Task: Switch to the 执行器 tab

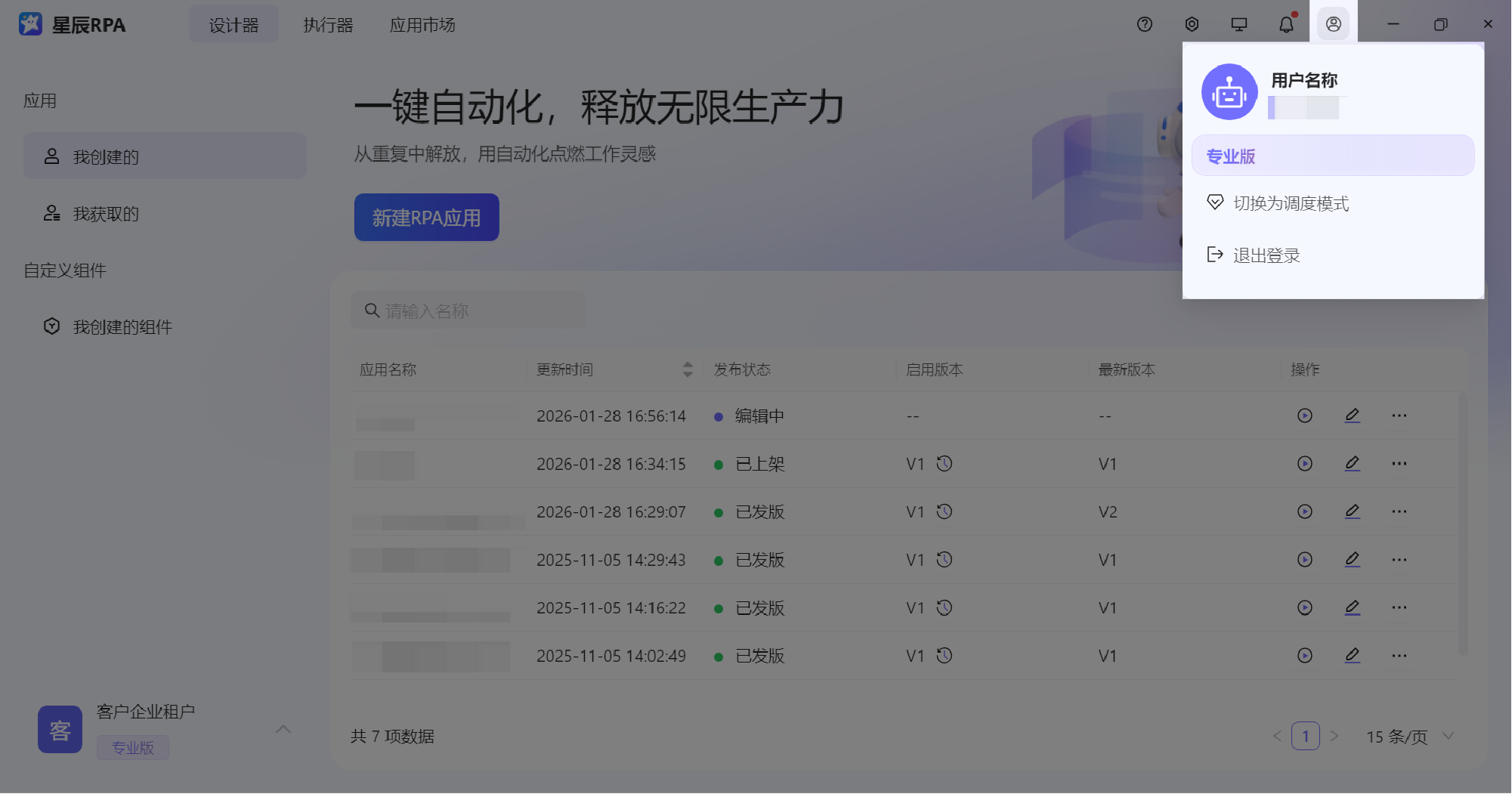Action: tap(328, 25)
